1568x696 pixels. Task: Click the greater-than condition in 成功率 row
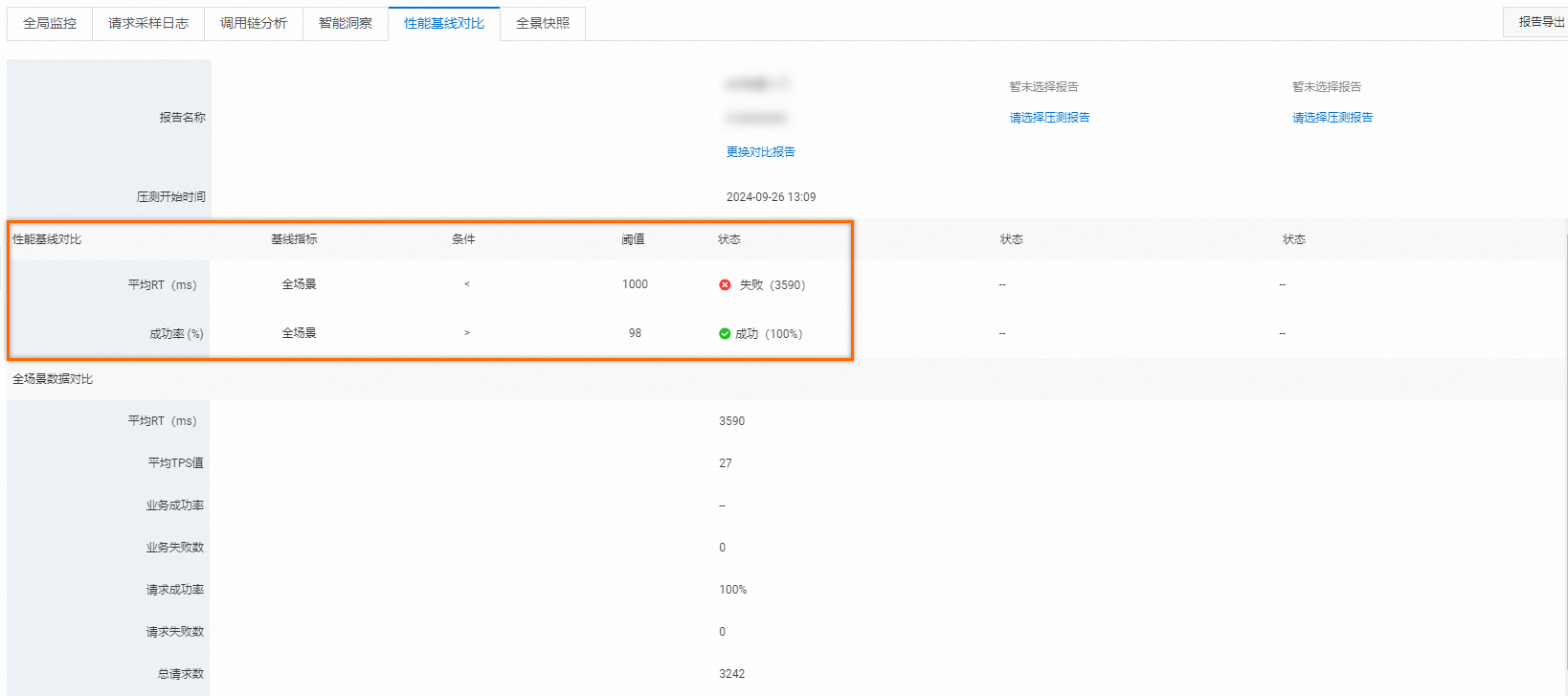[467, 333]
